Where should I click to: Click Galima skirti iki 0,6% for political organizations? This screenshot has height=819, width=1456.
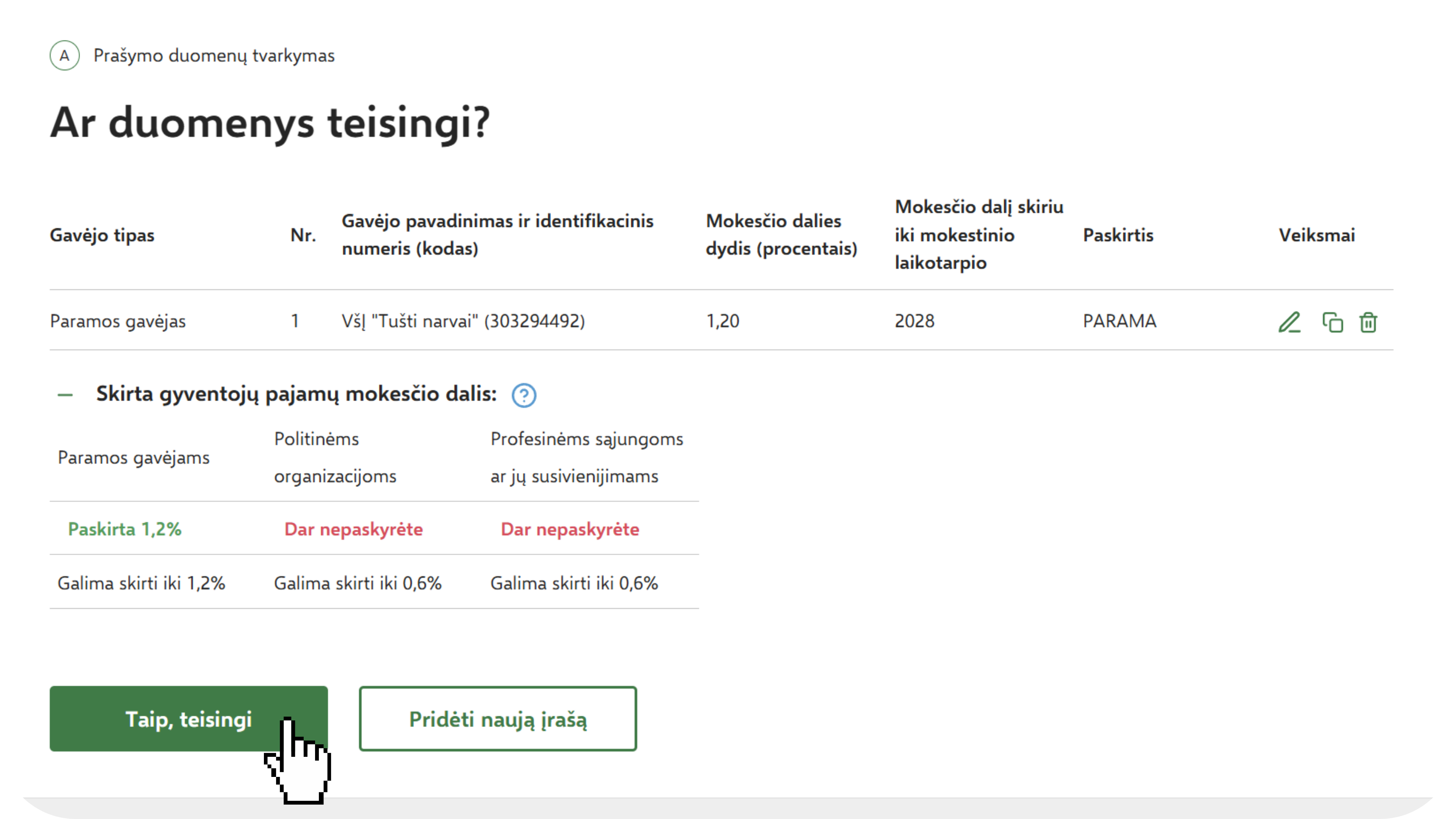357,583
